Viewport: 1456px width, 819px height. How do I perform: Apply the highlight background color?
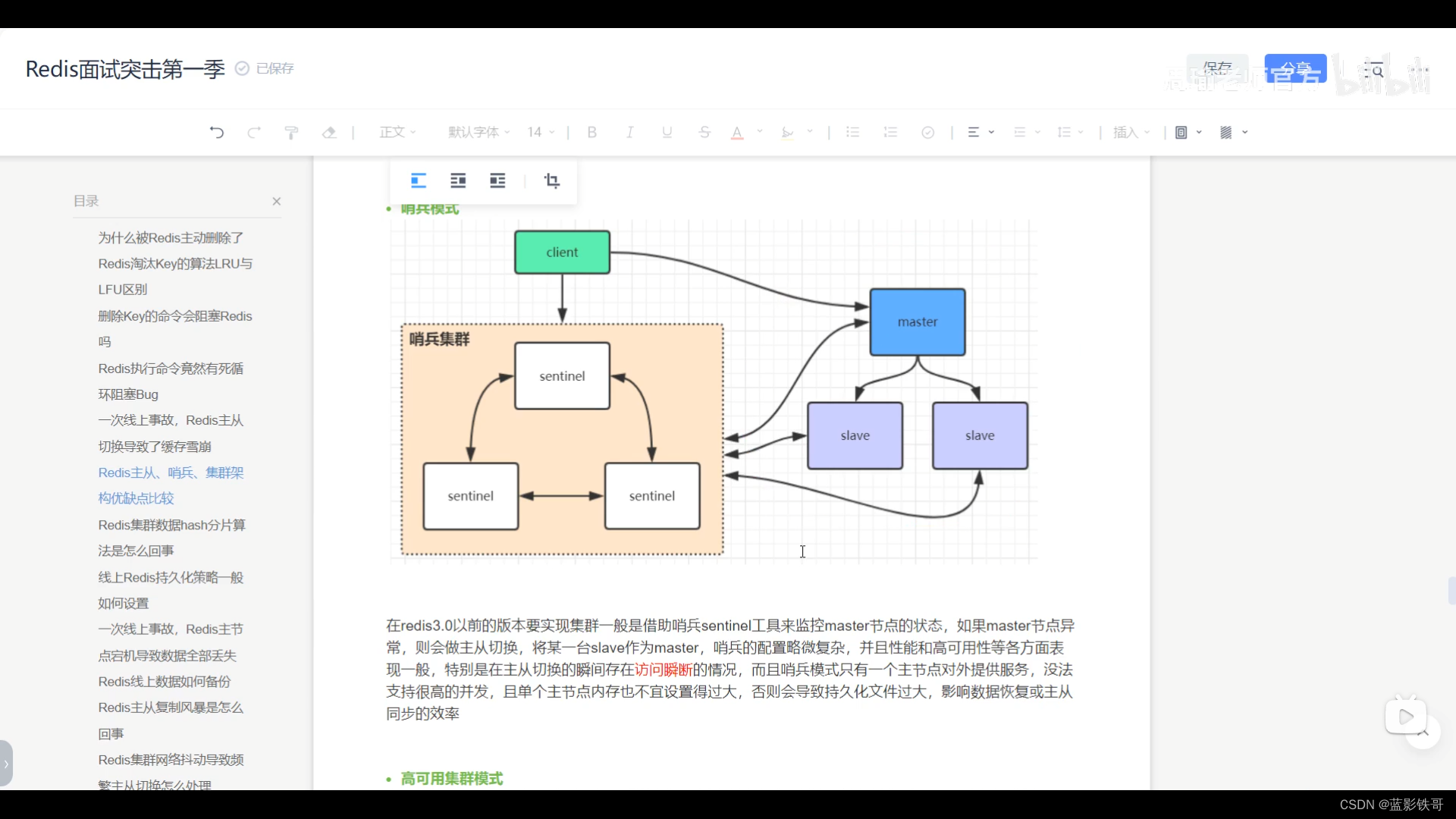pos(788,133)
